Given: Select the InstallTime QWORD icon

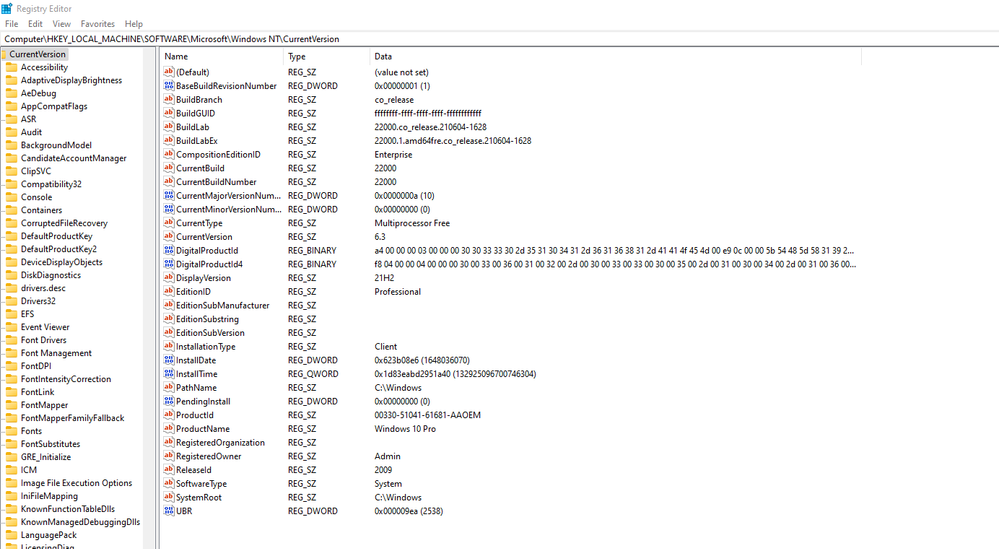Looking at the screenshot, I should click(x=169, y=374).
